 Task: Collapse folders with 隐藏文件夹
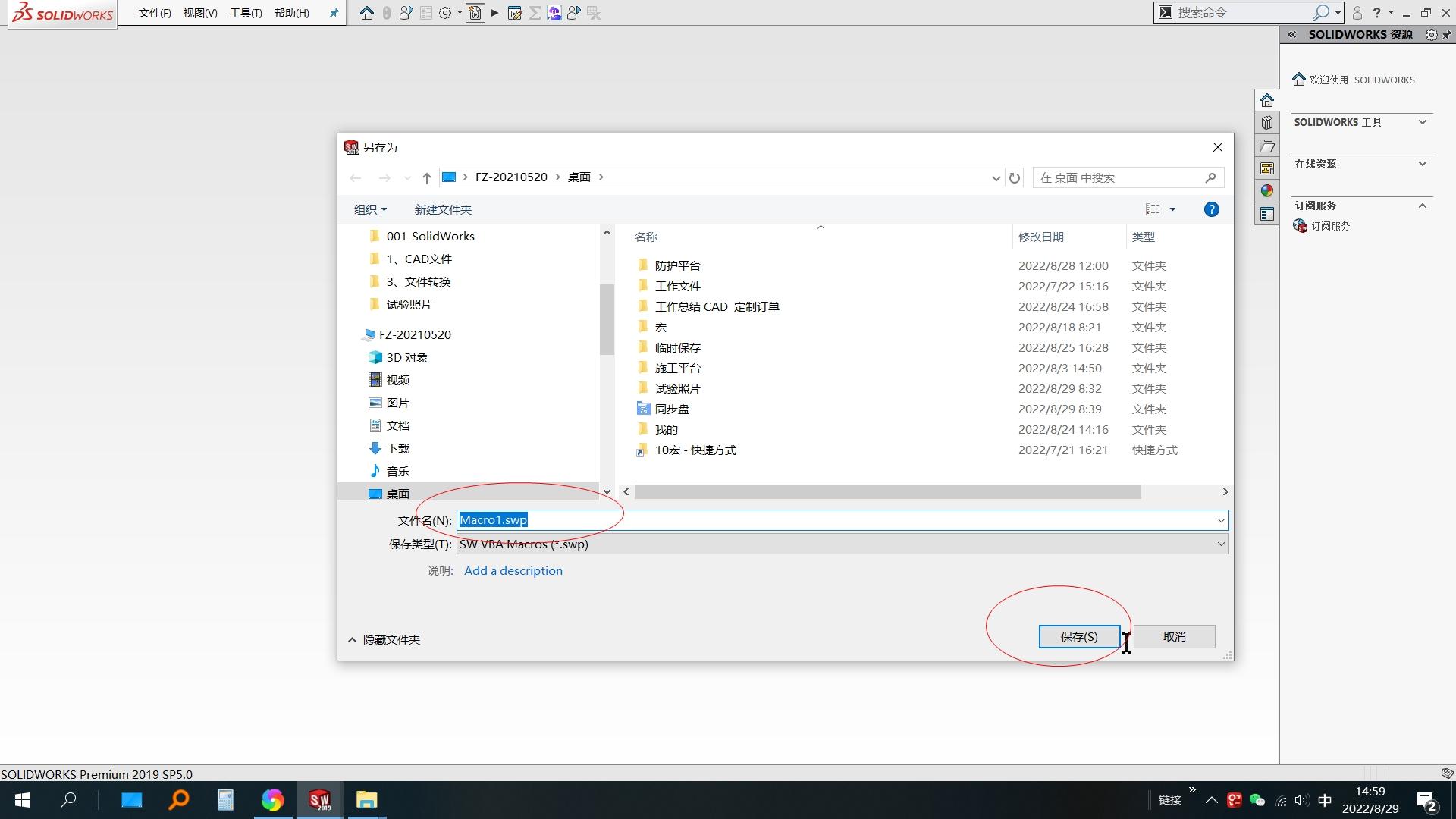tap(384, 640)
